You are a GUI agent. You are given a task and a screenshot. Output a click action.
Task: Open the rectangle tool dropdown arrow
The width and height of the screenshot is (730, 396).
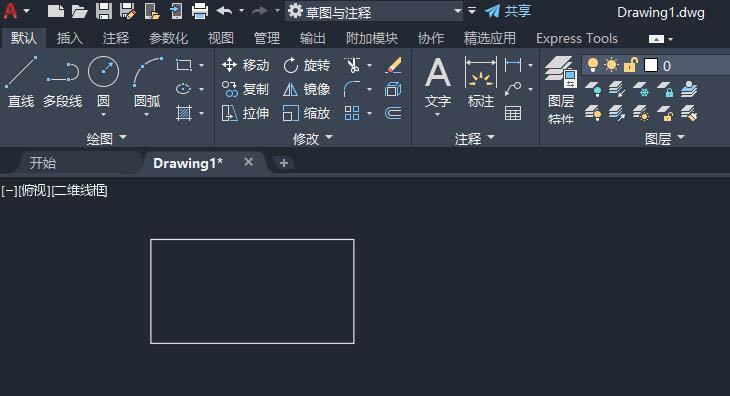tap(202, 66)
